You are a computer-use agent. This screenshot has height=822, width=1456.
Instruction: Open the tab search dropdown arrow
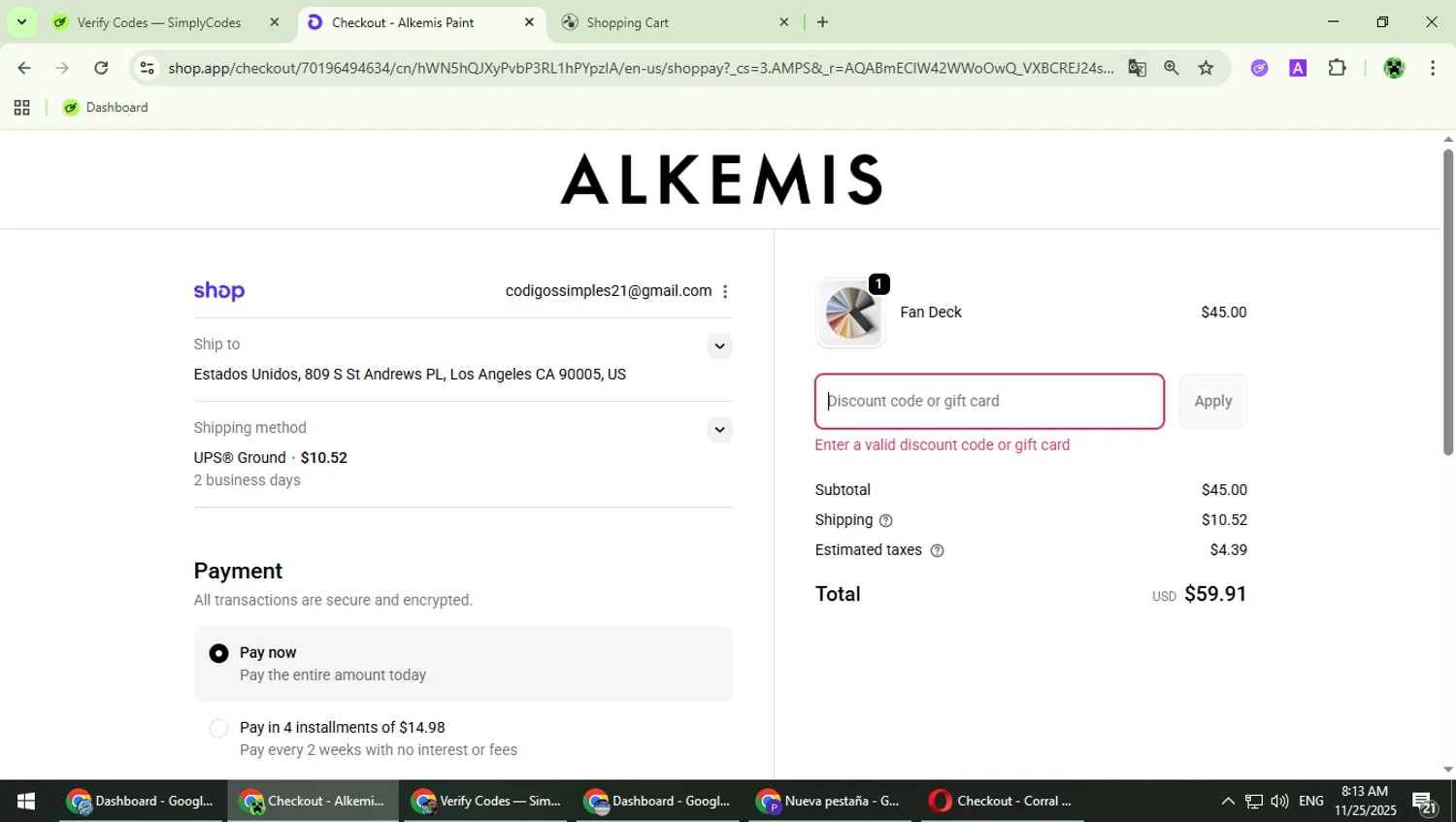[21, 21]
